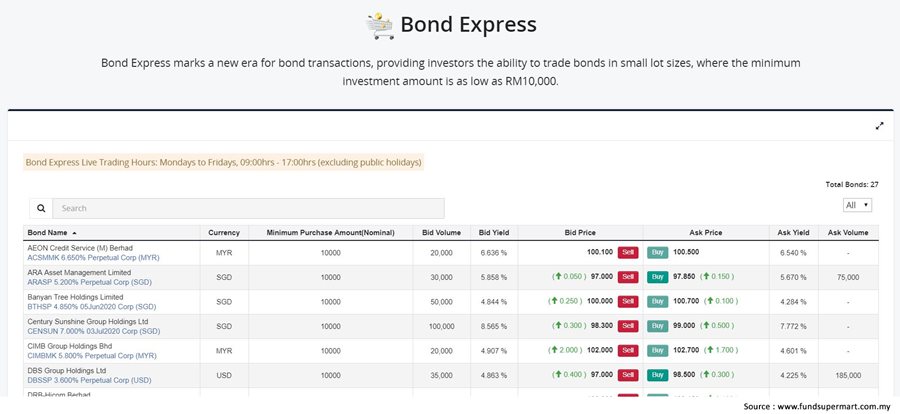
Task: Sort the table by Bid Yield column
Action: coord(494,233)
